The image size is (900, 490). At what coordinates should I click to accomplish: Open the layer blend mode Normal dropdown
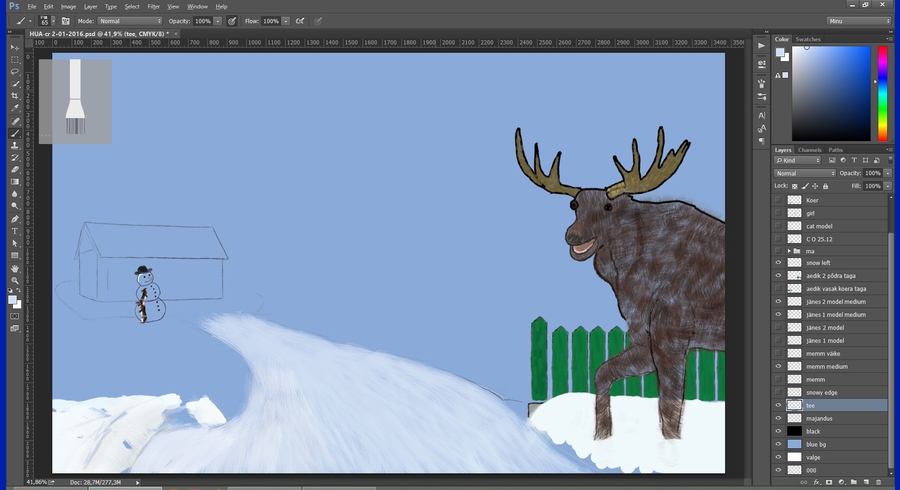[805, 173]
